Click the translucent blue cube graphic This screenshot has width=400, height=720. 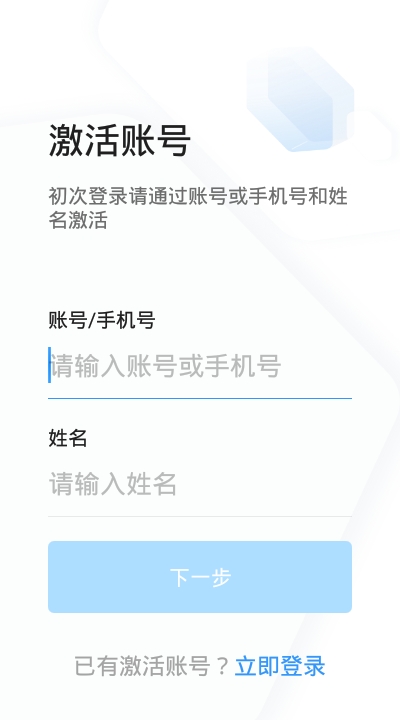[301, 99]
